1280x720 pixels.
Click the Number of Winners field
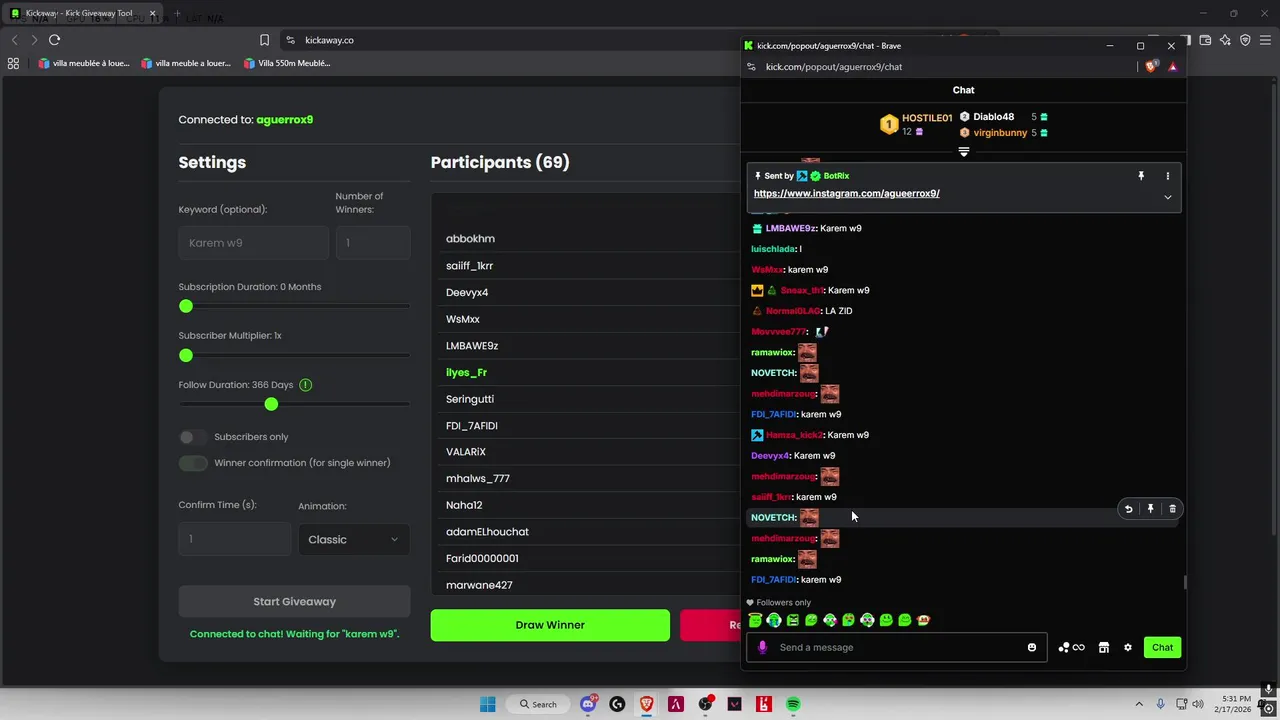[372, 243]
